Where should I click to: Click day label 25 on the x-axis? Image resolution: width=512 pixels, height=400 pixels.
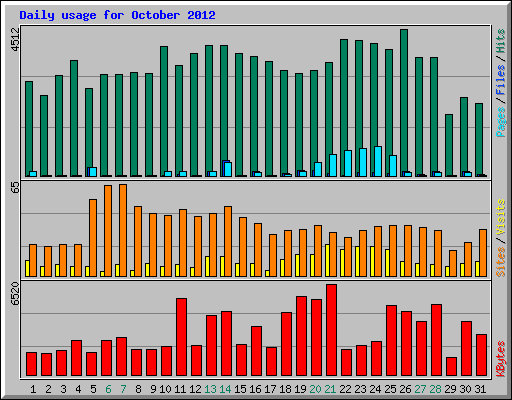coord(390,389)
